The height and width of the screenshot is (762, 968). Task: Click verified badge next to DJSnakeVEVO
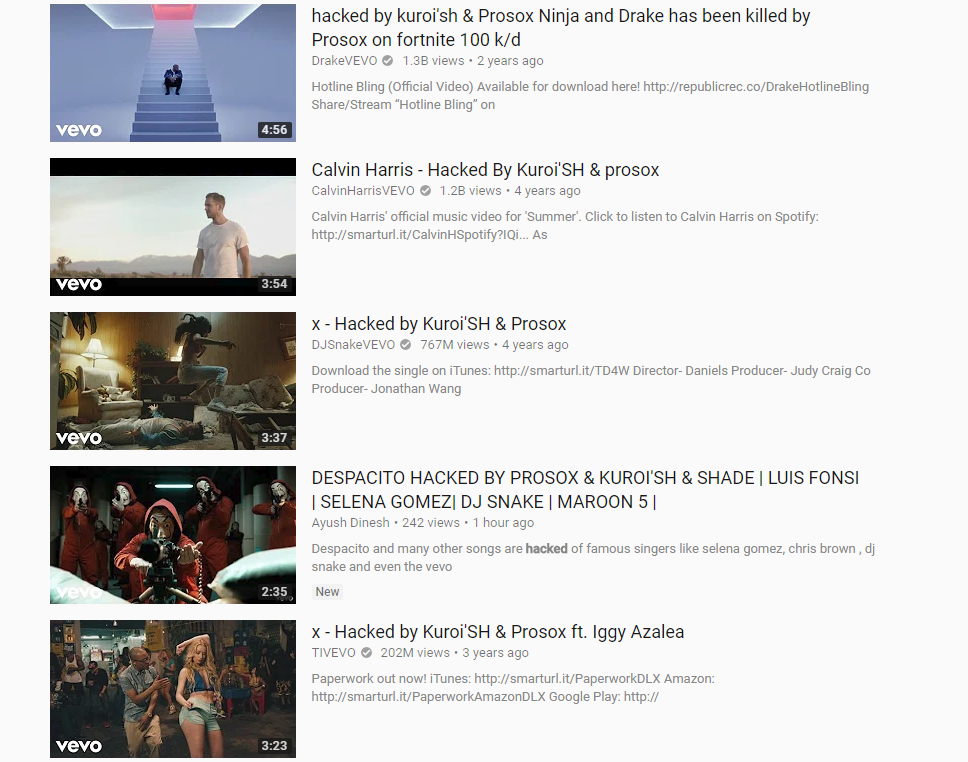click(x=406, y=345)
